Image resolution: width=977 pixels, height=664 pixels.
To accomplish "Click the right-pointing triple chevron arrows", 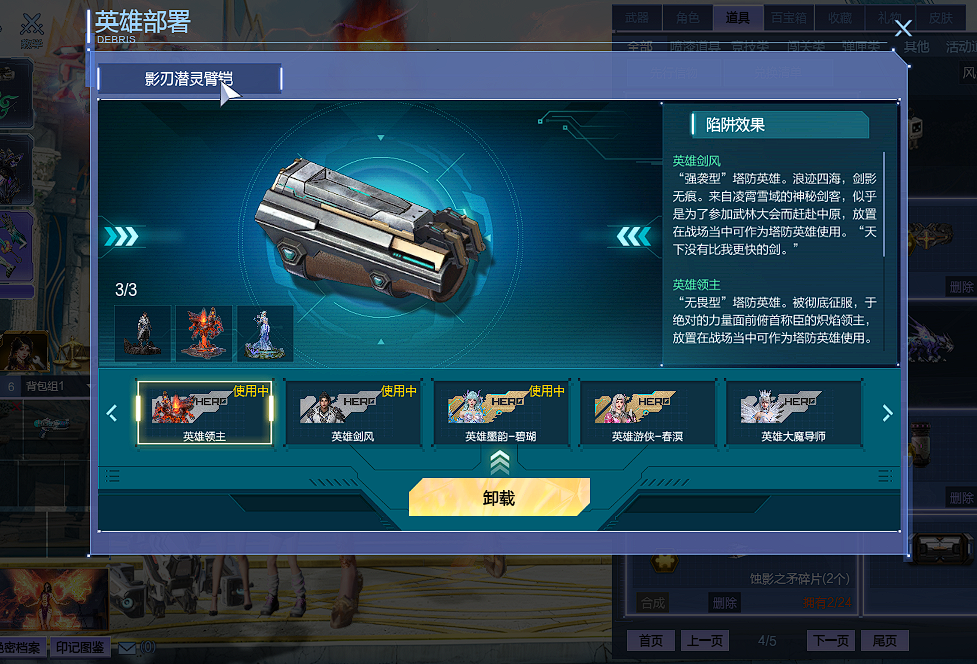I will (122, 237).
